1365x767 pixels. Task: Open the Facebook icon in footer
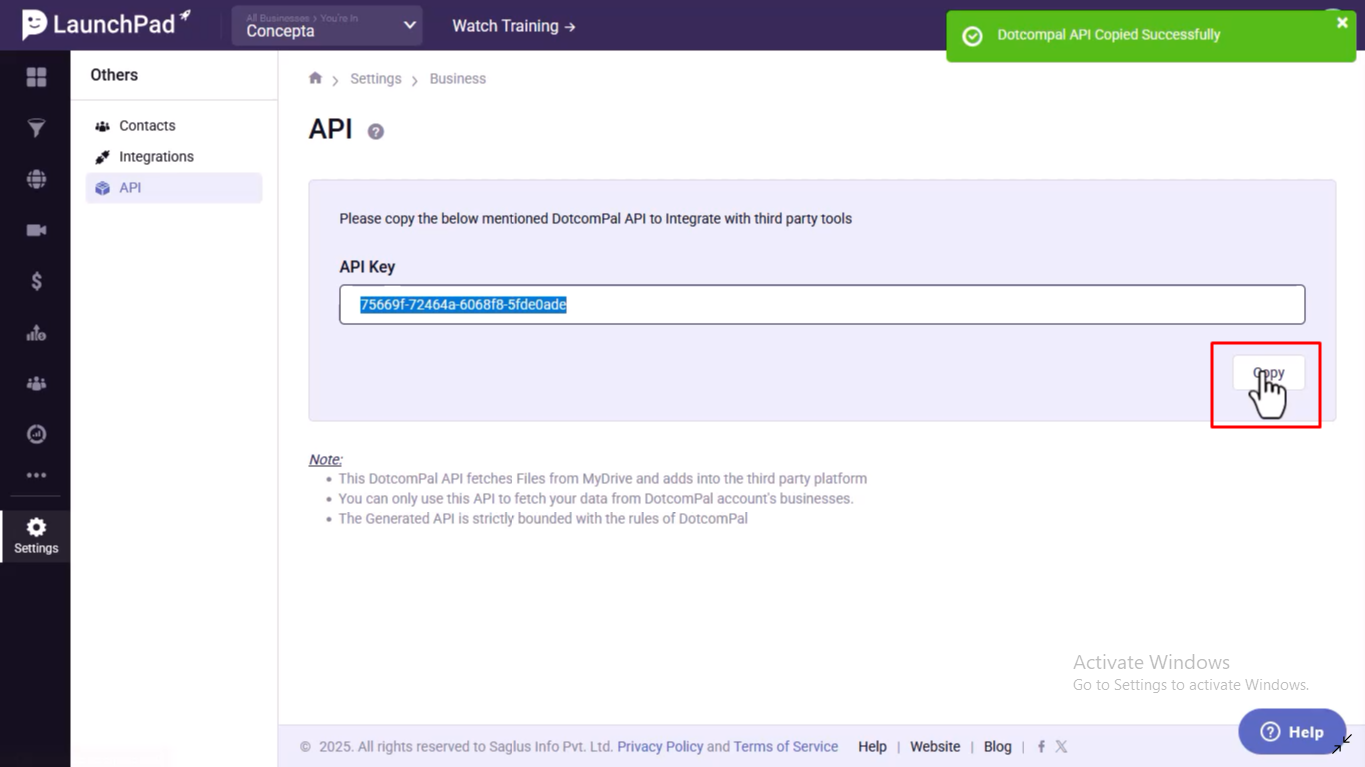tap(1041, 747)
